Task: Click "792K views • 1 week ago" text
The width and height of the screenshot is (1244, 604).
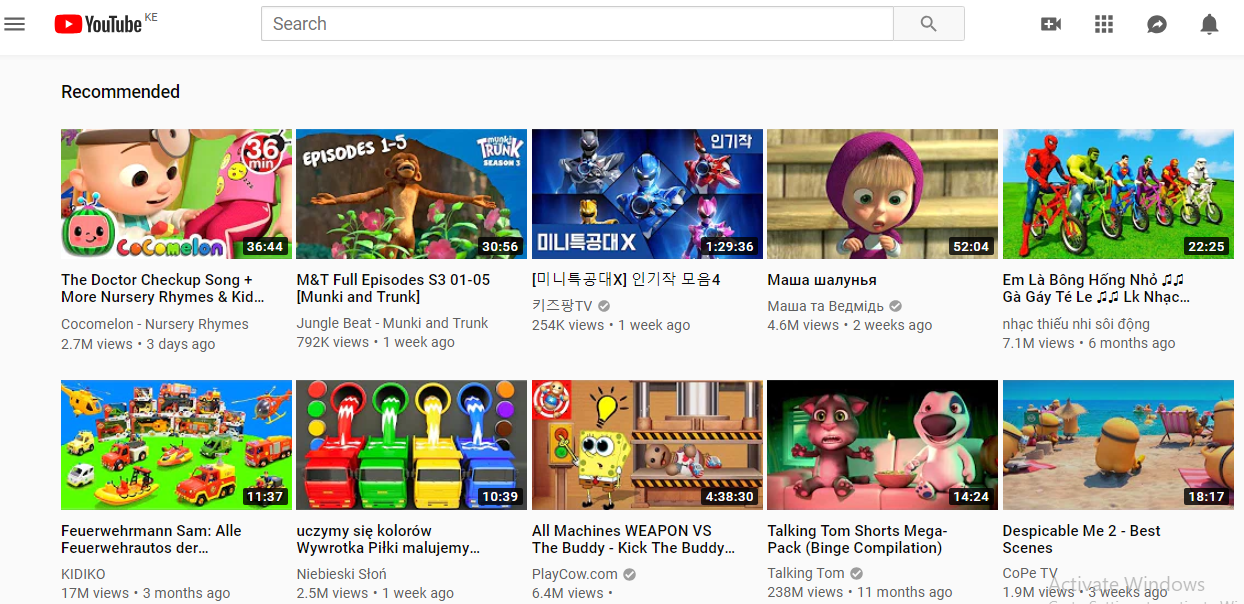Action: click(376, 342)
